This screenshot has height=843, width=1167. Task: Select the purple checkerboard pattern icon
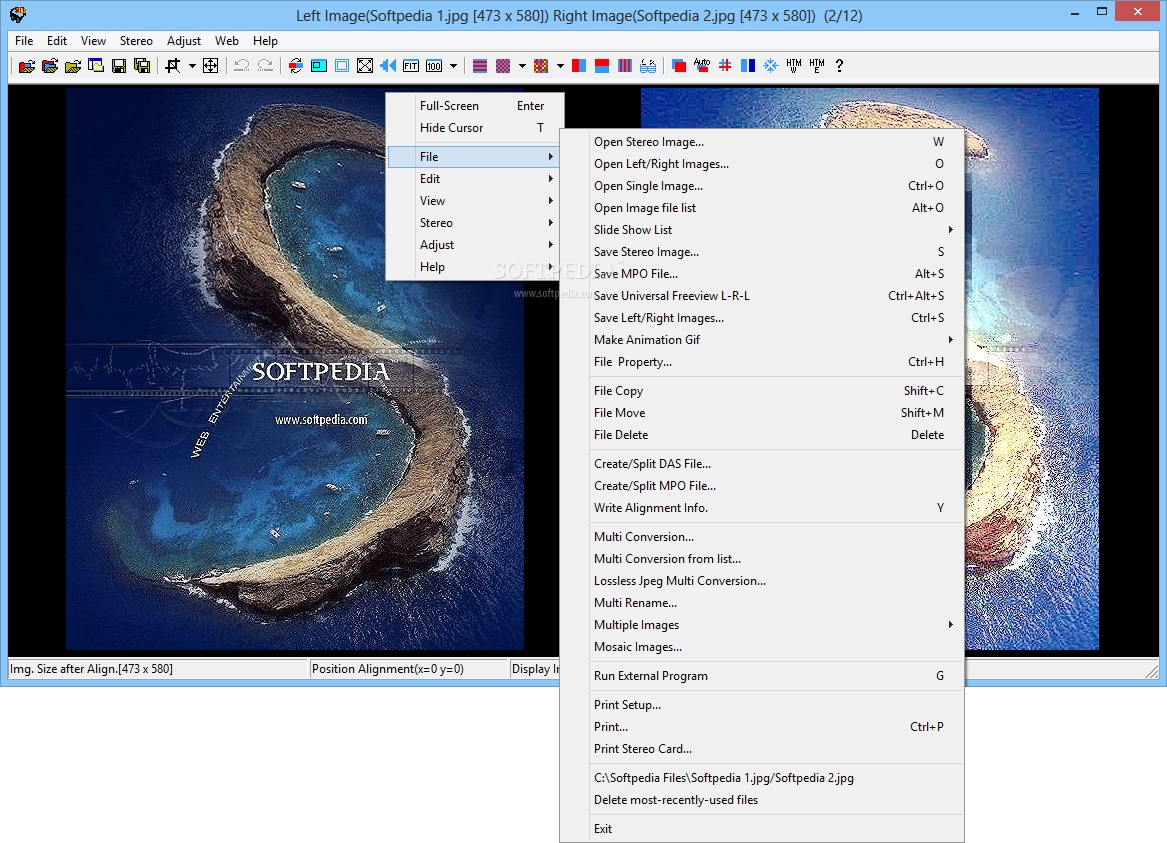[x=503, y=65]
